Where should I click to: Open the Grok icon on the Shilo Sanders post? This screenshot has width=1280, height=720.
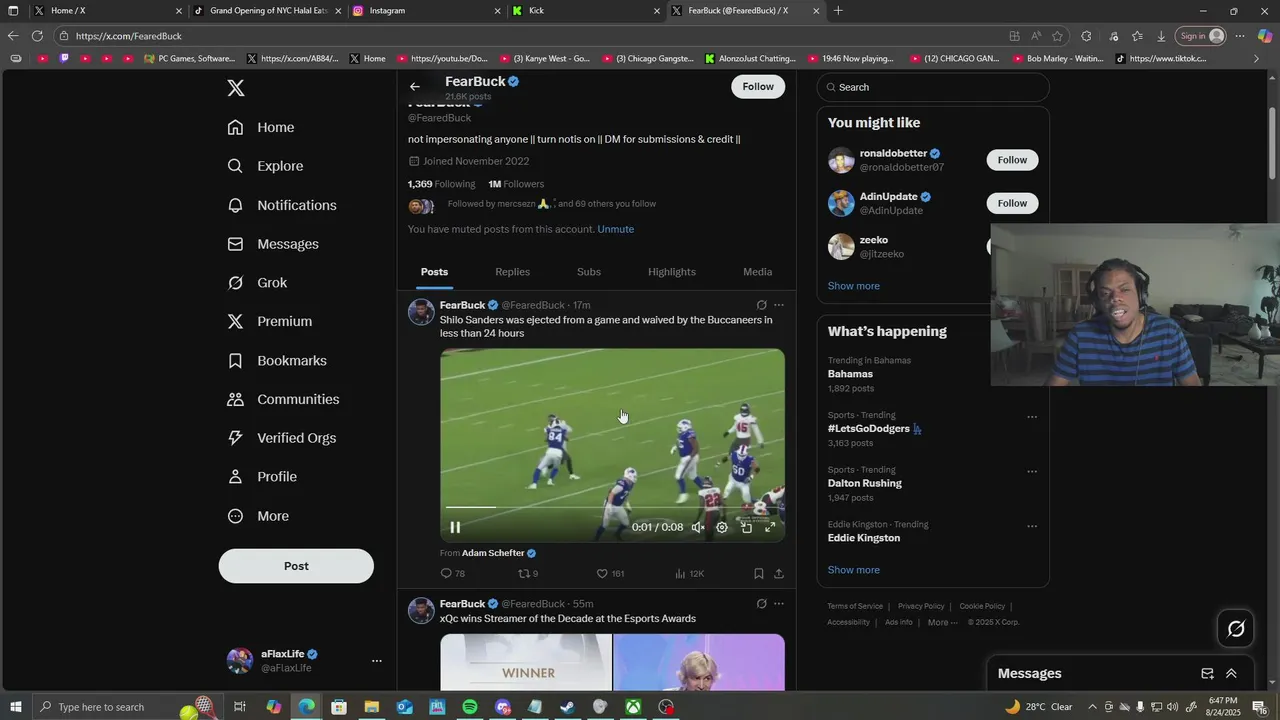tap(761, 305)
